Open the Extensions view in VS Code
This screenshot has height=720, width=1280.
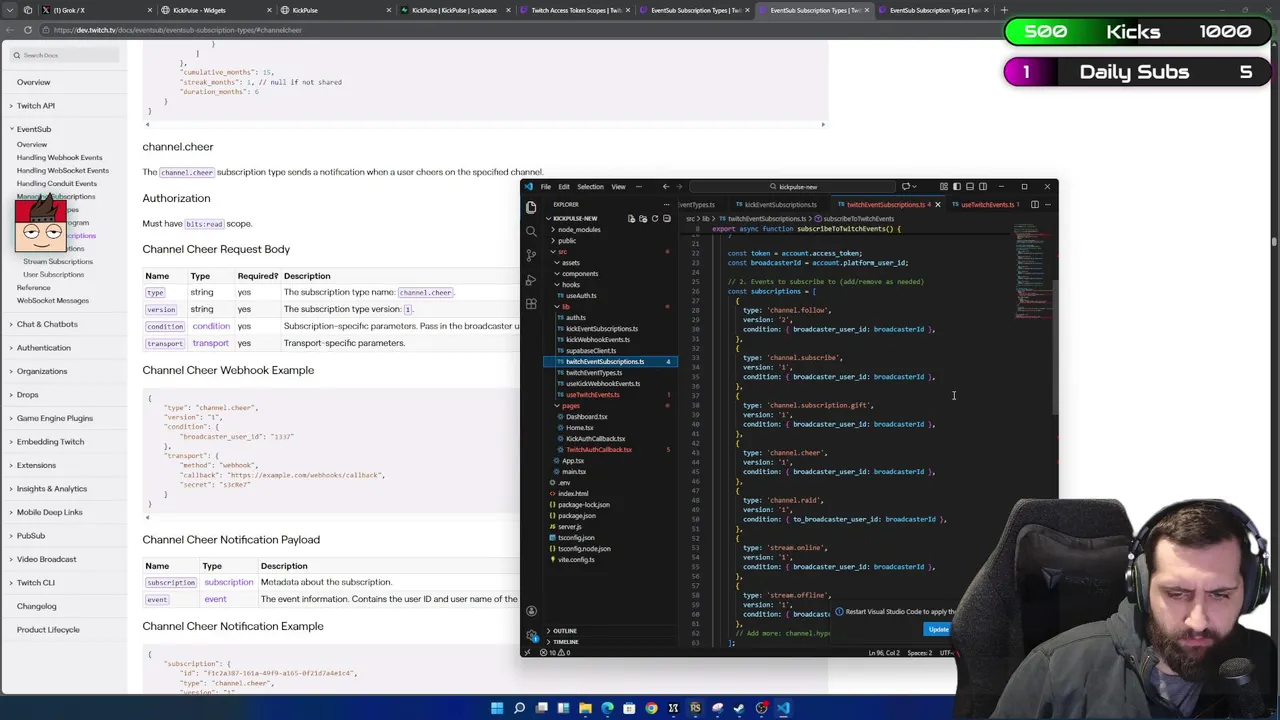(531, 303)
